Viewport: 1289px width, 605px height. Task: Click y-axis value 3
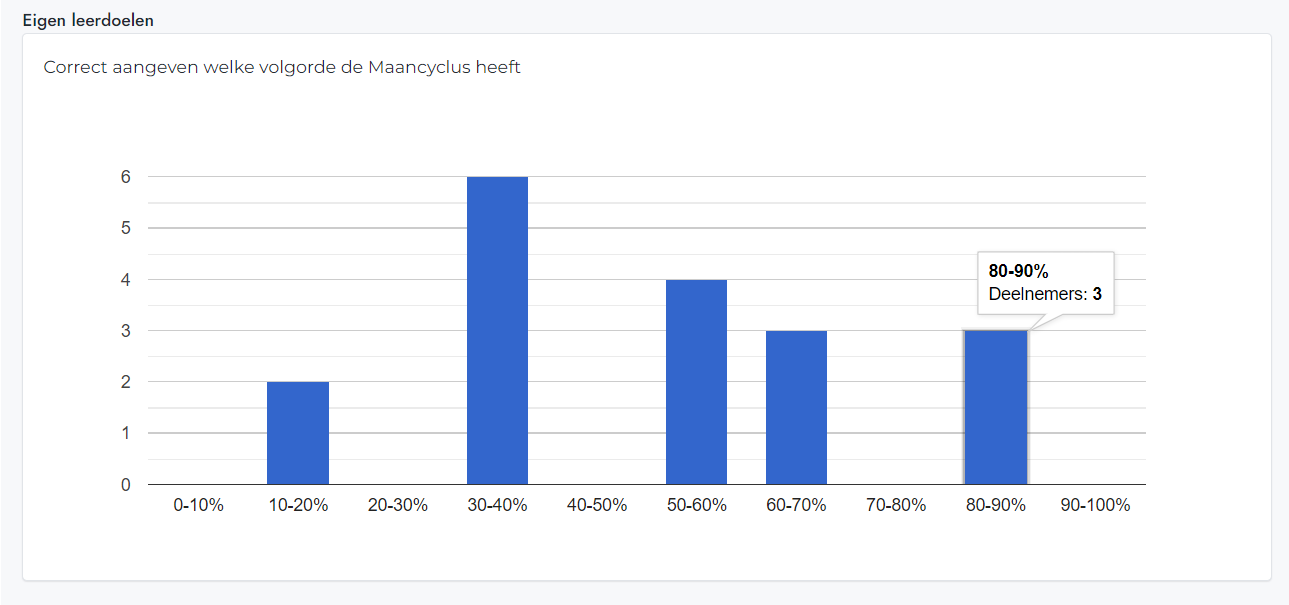[x=126, y=331]
